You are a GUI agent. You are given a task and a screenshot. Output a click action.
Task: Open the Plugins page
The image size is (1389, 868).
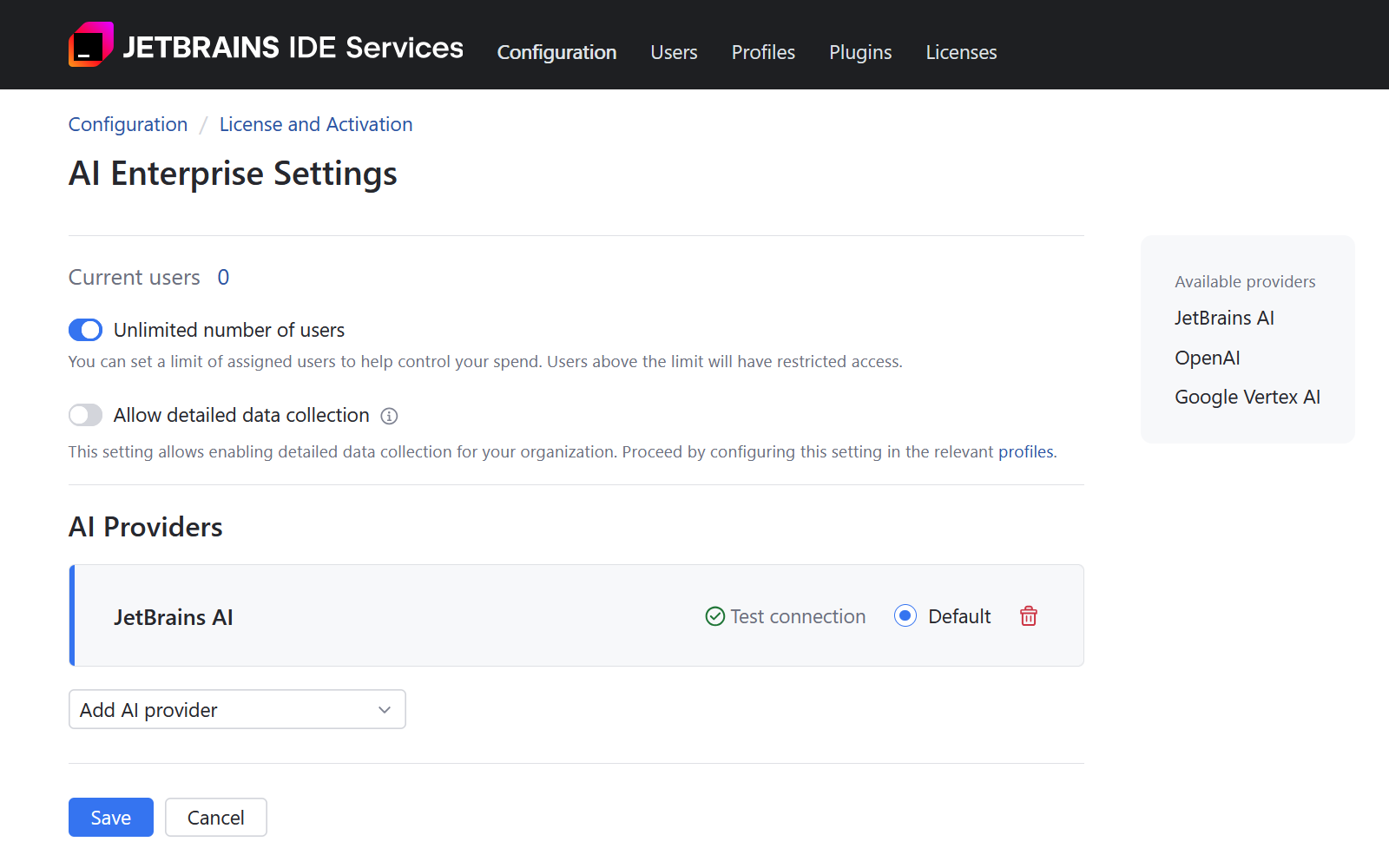(x=859, y=52)
